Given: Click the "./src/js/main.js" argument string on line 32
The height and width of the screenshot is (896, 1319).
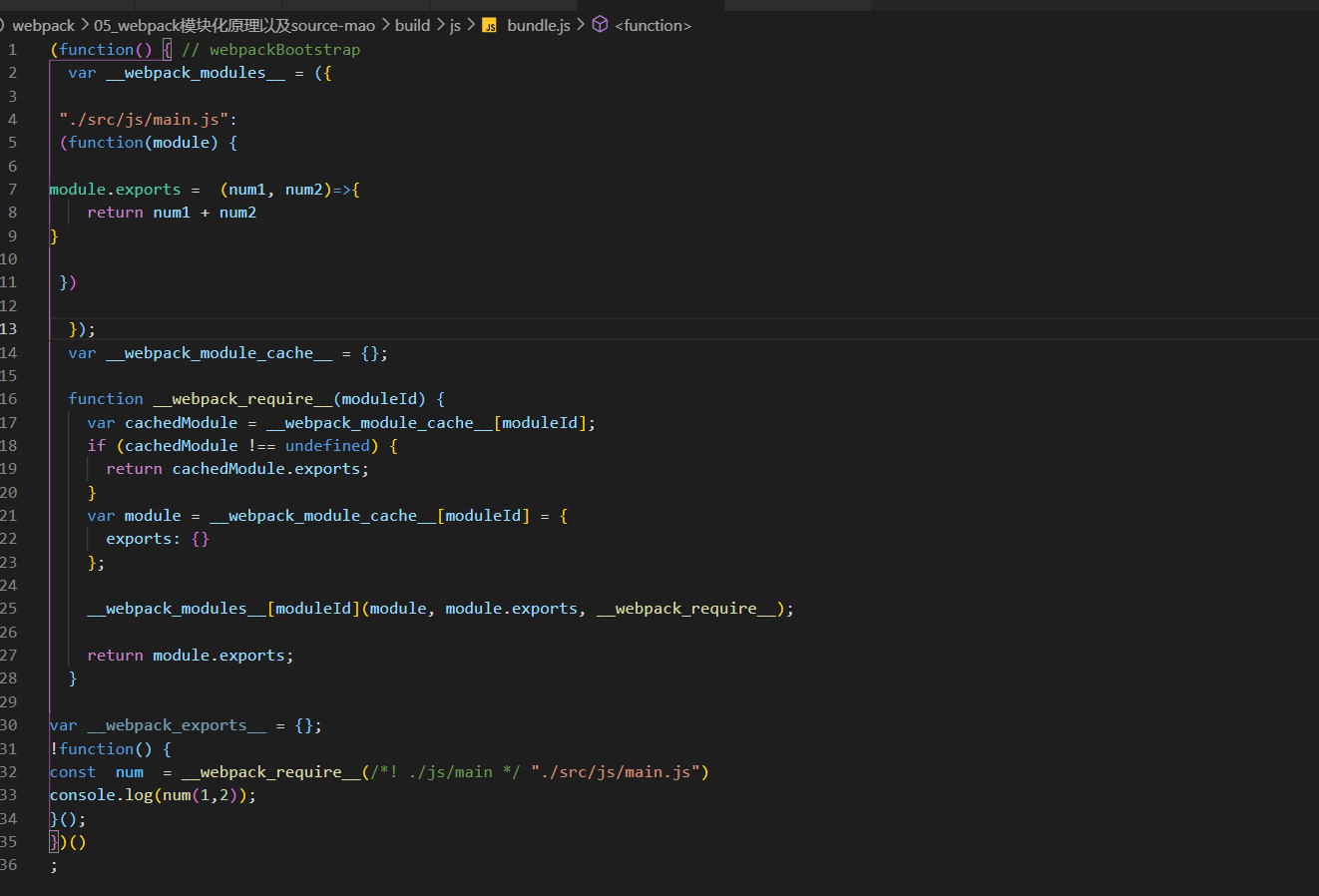Looking at the screenshot, I should coord(616,772).
